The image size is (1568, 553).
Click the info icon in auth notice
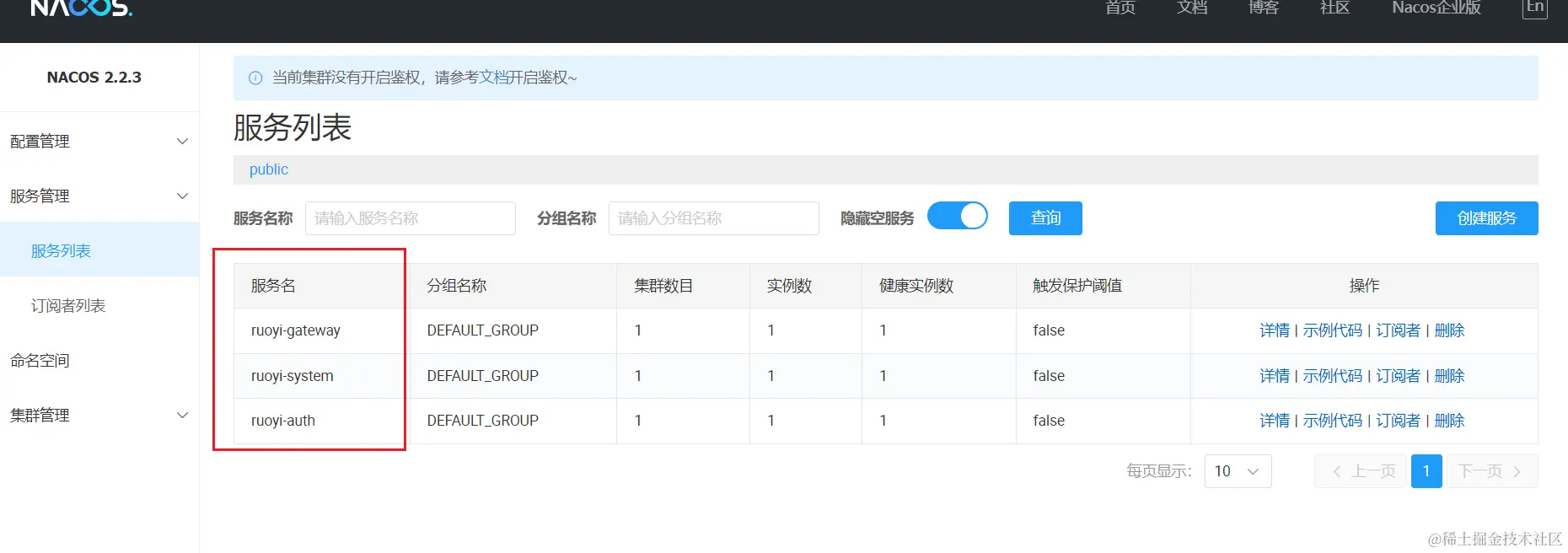click(255, 78)
